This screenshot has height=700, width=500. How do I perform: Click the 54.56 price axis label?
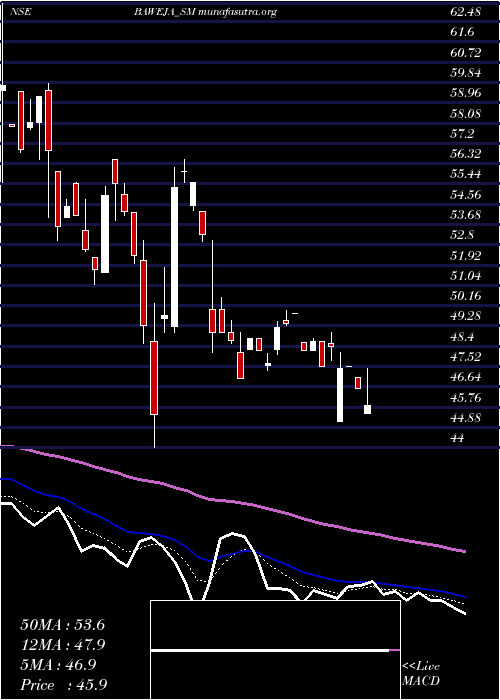pyautogui.click(x=465, y=195)
